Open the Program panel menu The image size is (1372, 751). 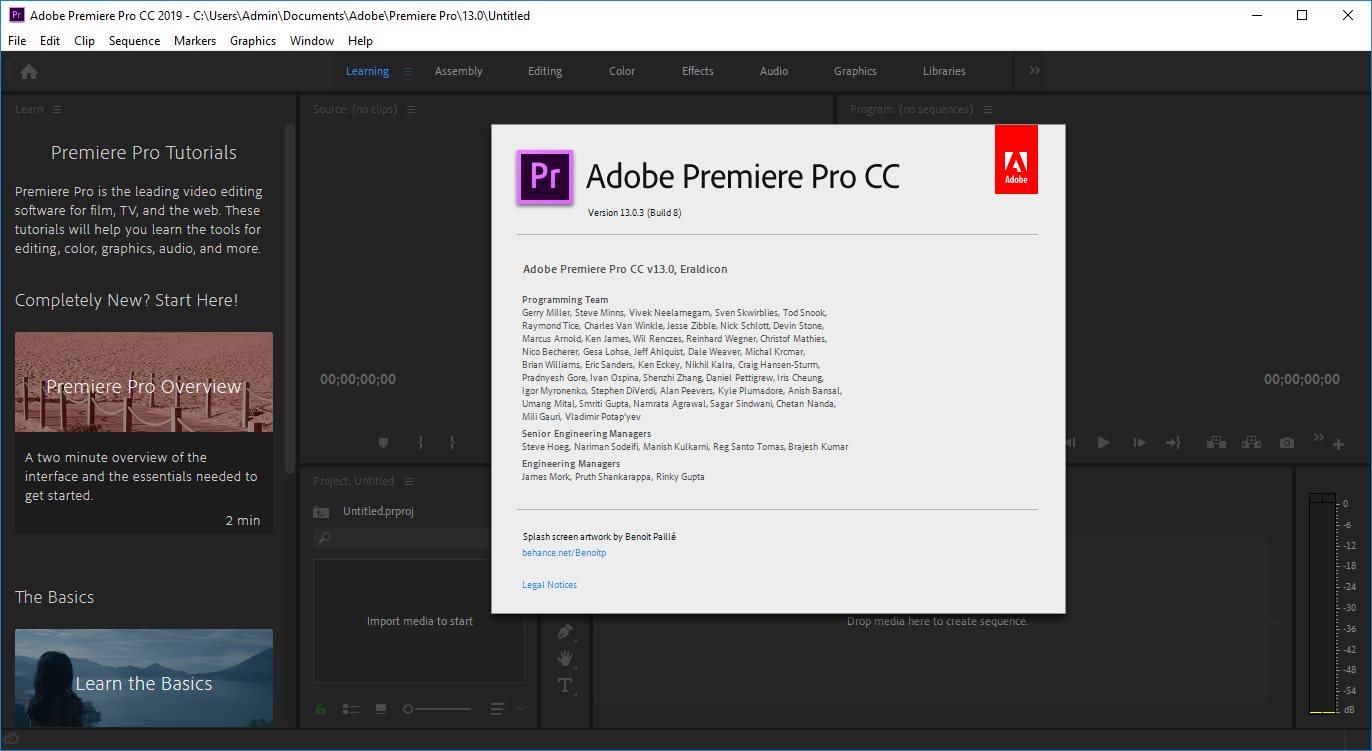point(987,109)
